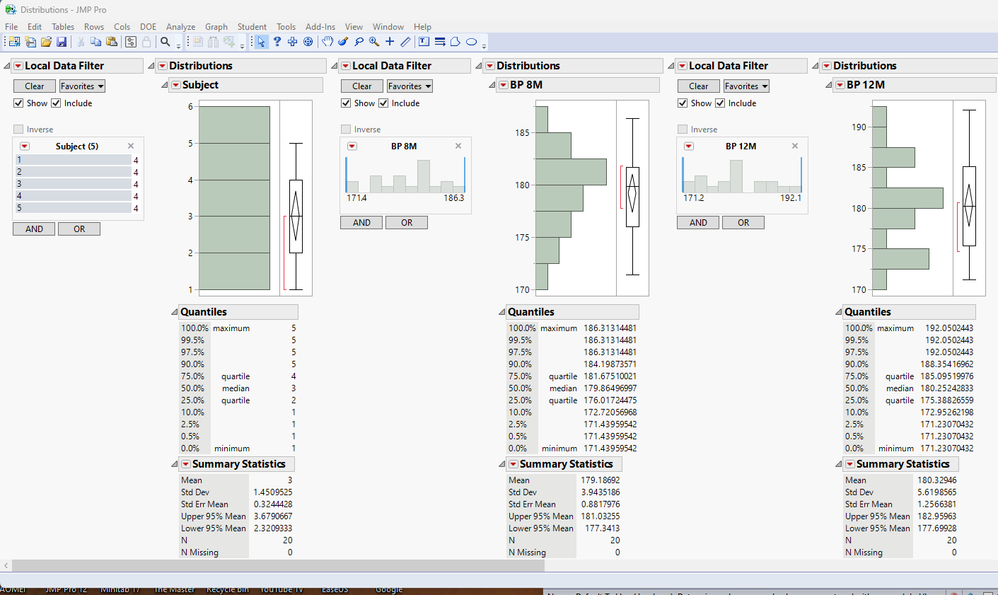Image resolution: width=998 pixels, height=595 pixels.
Task: Click Clear button in Subject data filter
Action: pos(34,86)
